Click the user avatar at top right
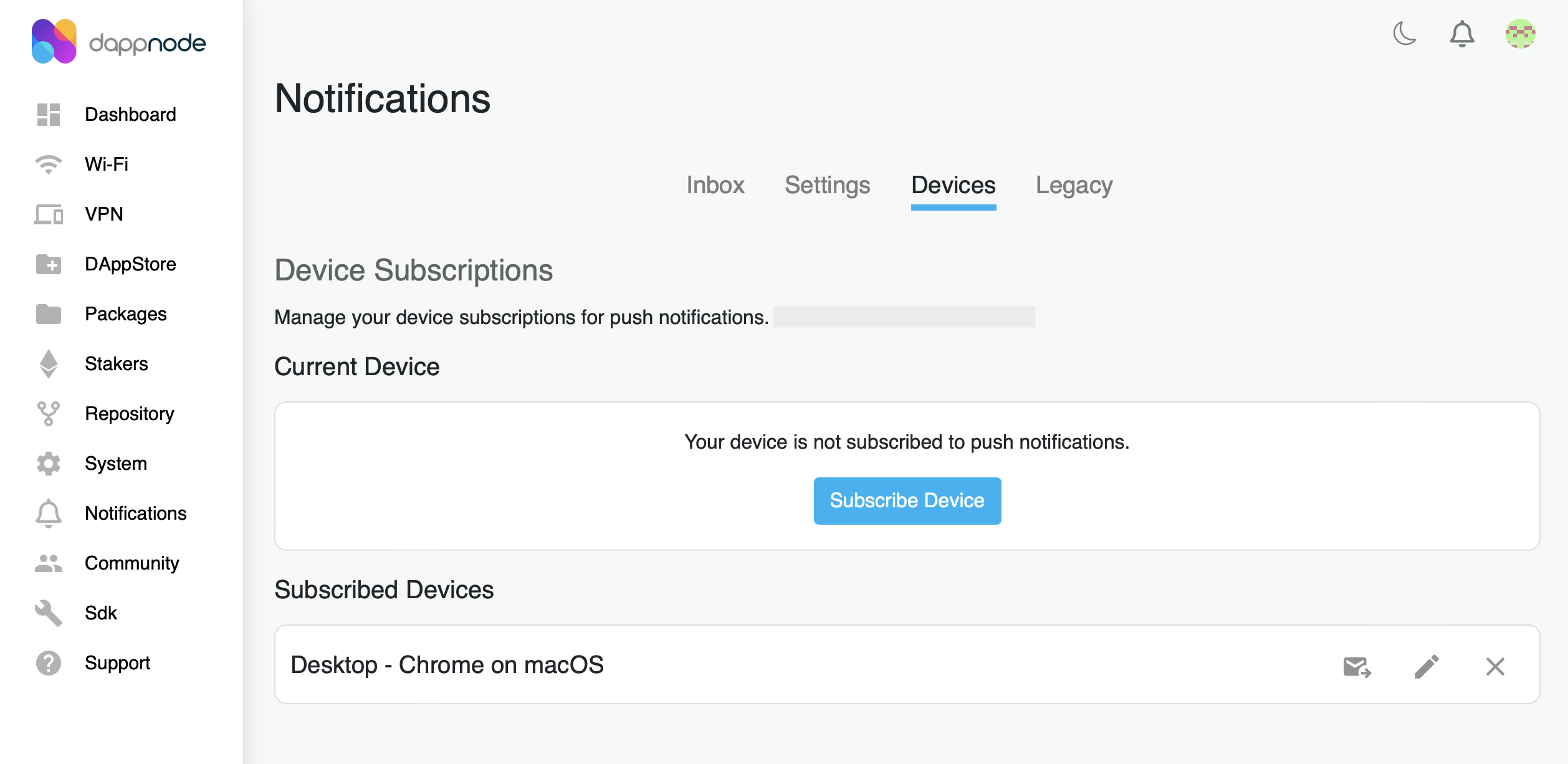Image resolution: width=1568 pixels, height=764 pixels. 1521,35
